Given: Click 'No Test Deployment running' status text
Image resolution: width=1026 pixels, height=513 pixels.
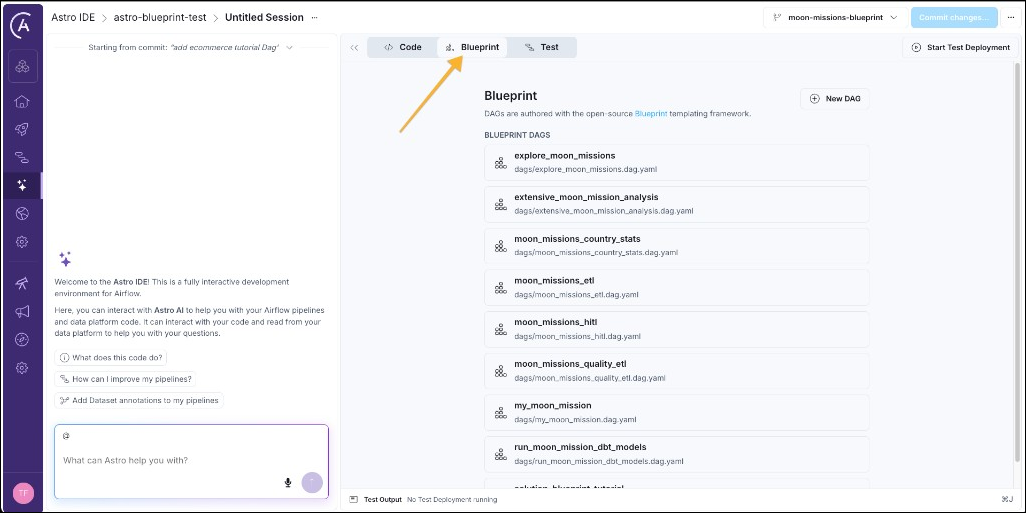Looking at the screenshot, I should pyautogui.click(x=452, y=499).
